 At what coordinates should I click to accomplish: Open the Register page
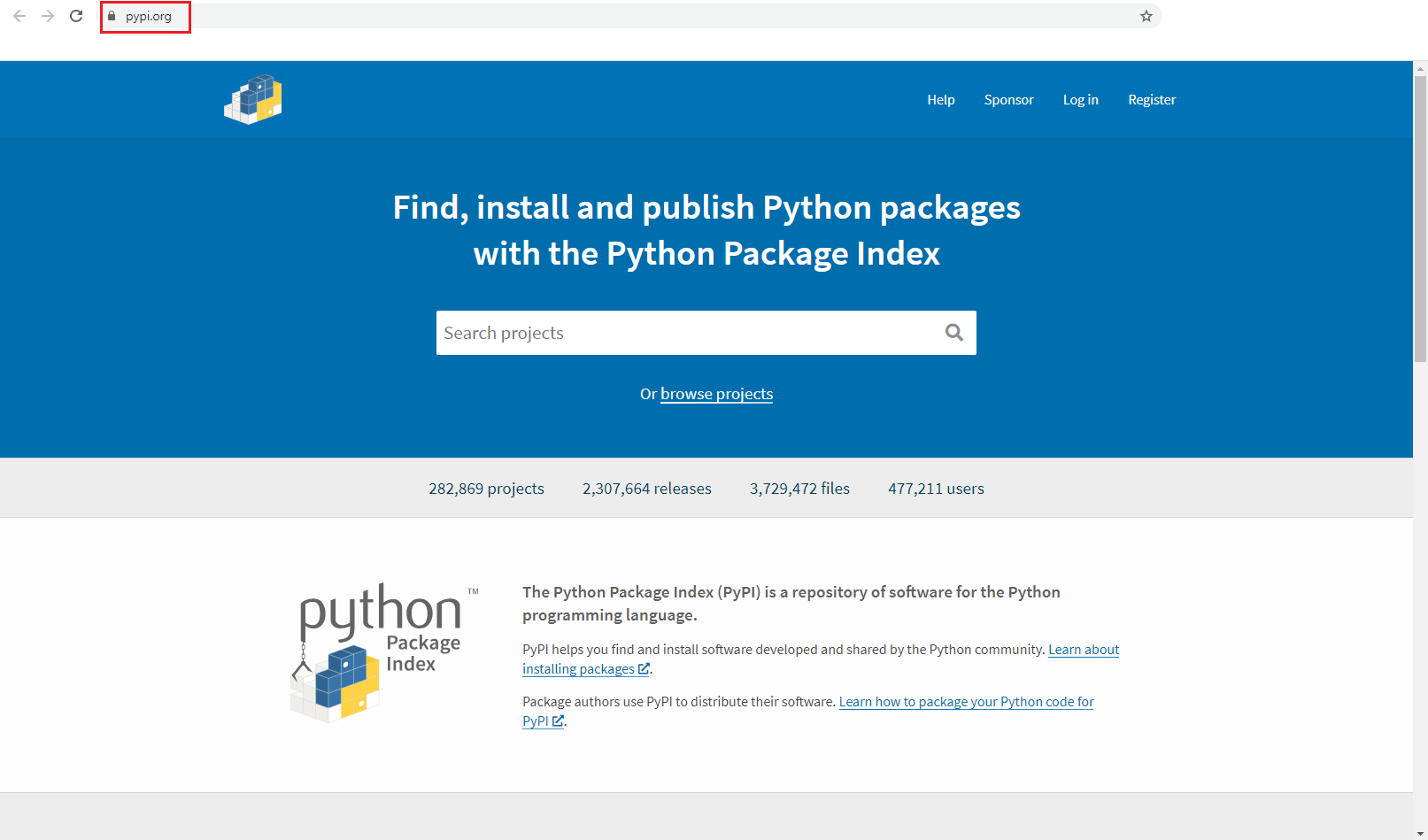(x=1152, y=100)
